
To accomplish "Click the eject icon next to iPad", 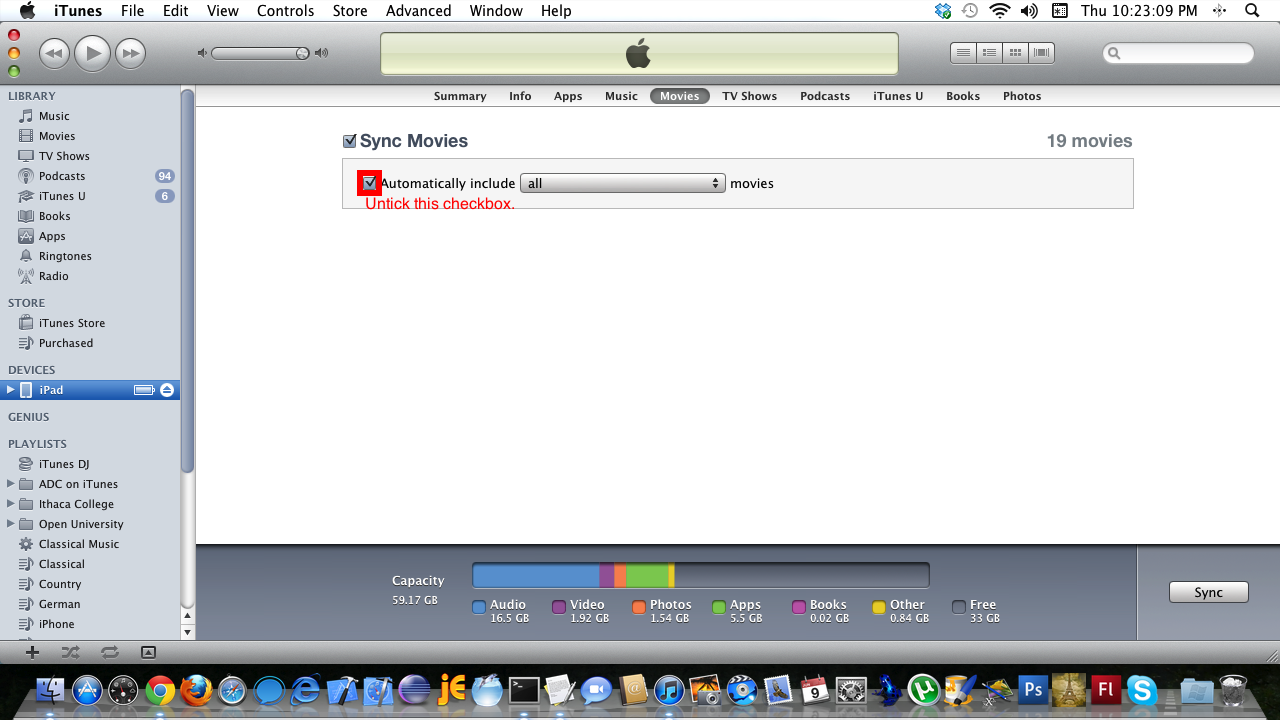I will (167, 390).
